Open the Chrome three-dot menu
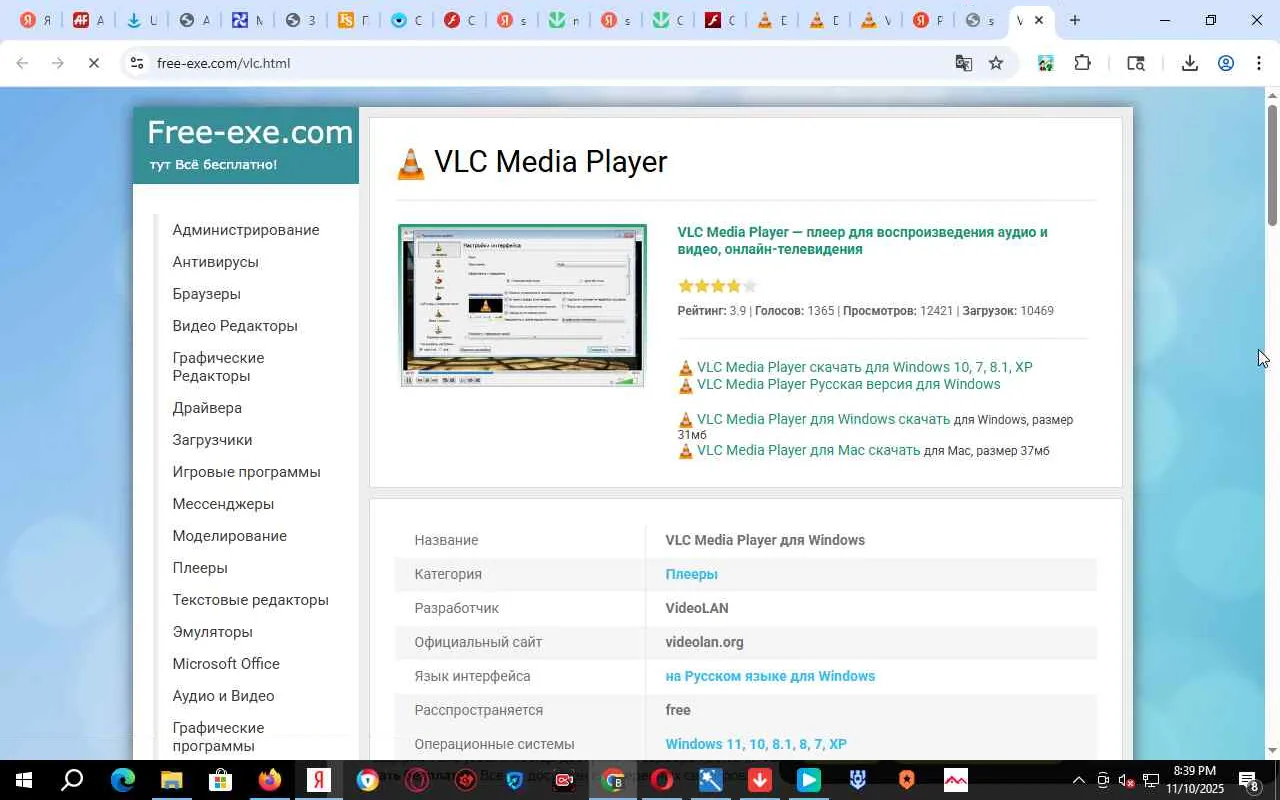The image size is (1280, 800). pyautogui.click(x=1259, y=63)
